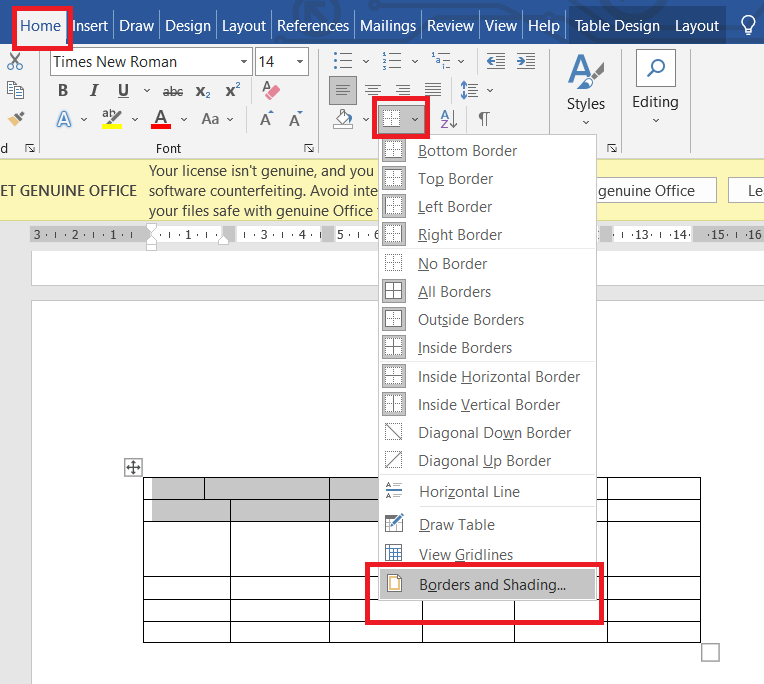Toggle View Gridlines
This screenshot has width=764, height=684.
click(487, 554)
